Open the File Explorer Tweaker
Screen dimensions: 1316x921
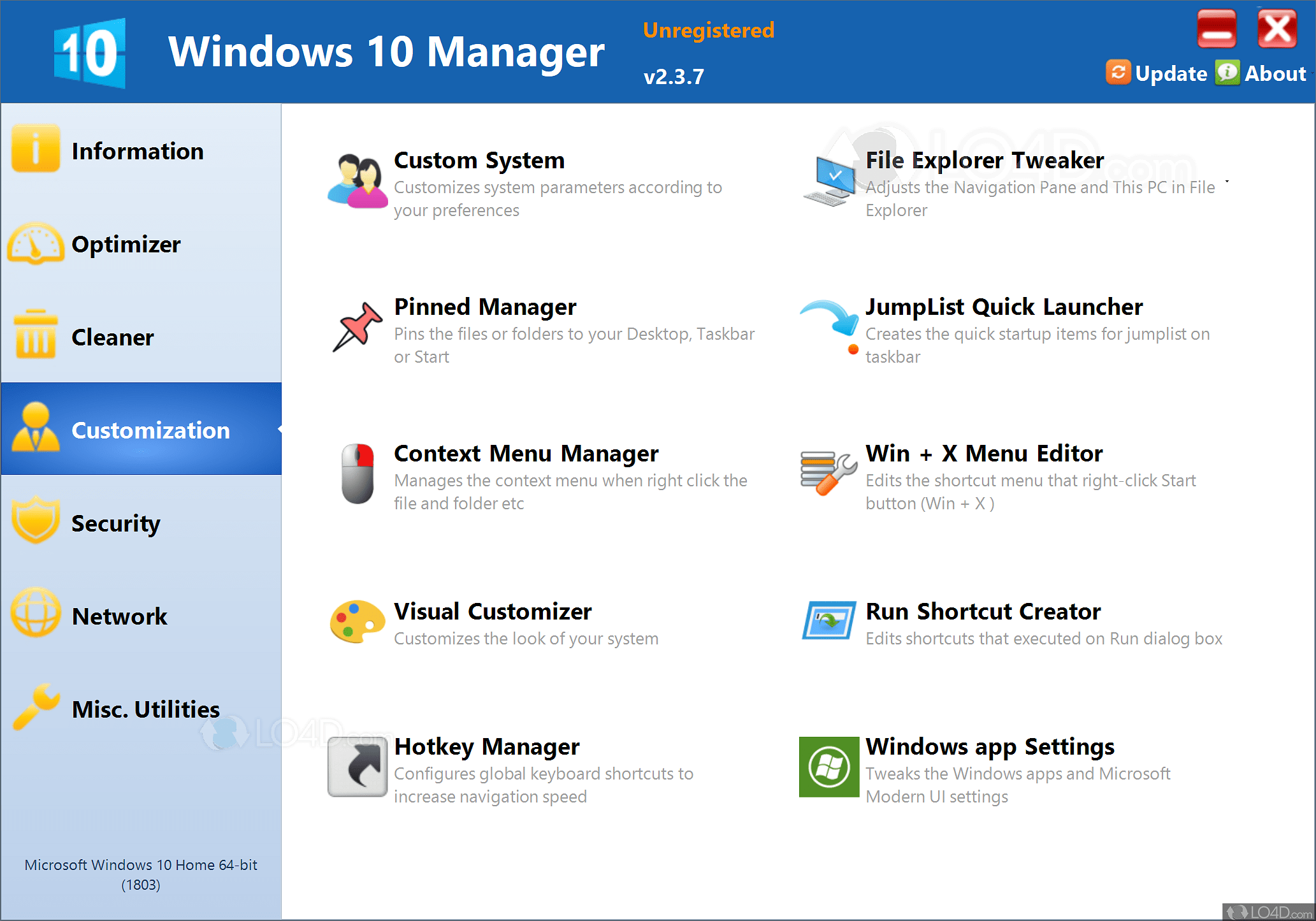[983, 161]
